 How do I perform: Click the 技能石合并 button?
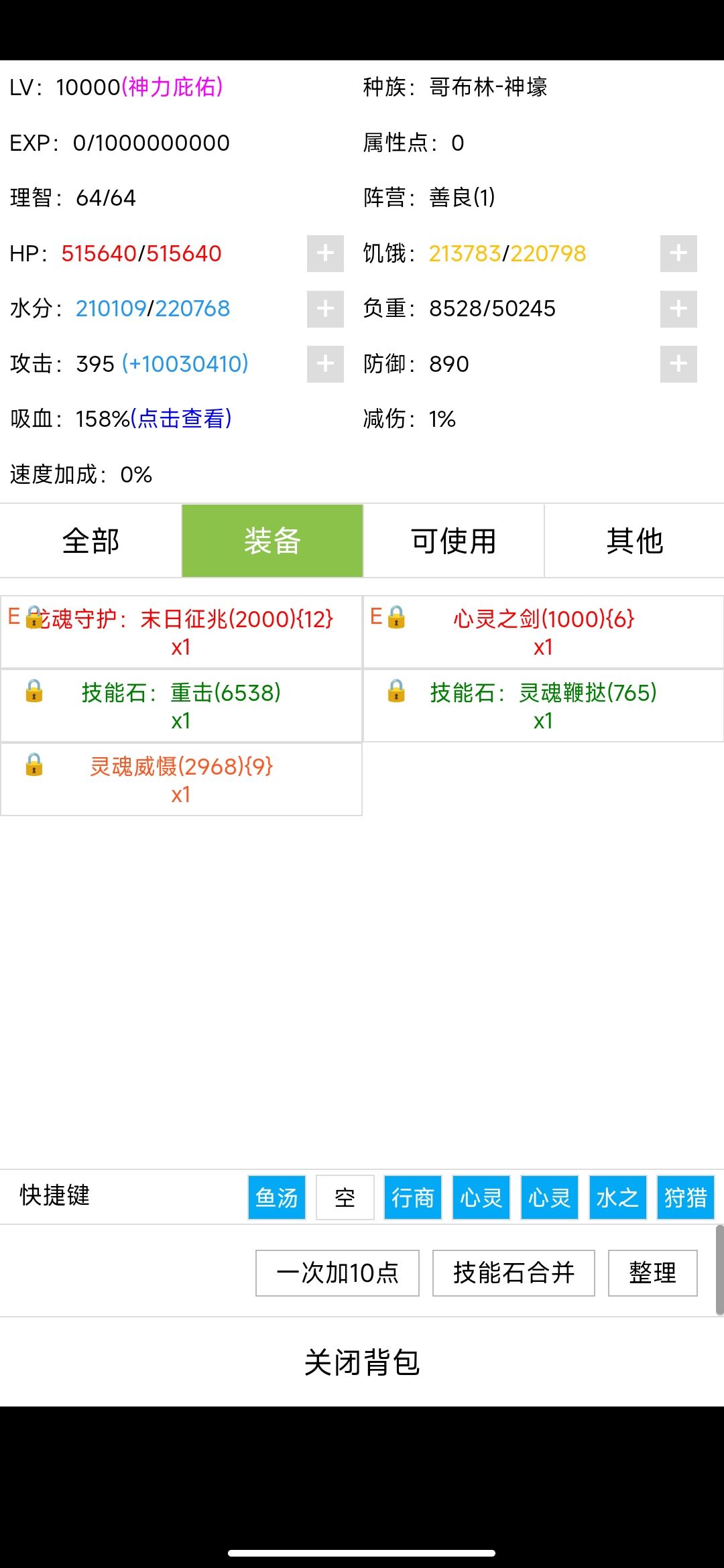(x=514, y=1273)
